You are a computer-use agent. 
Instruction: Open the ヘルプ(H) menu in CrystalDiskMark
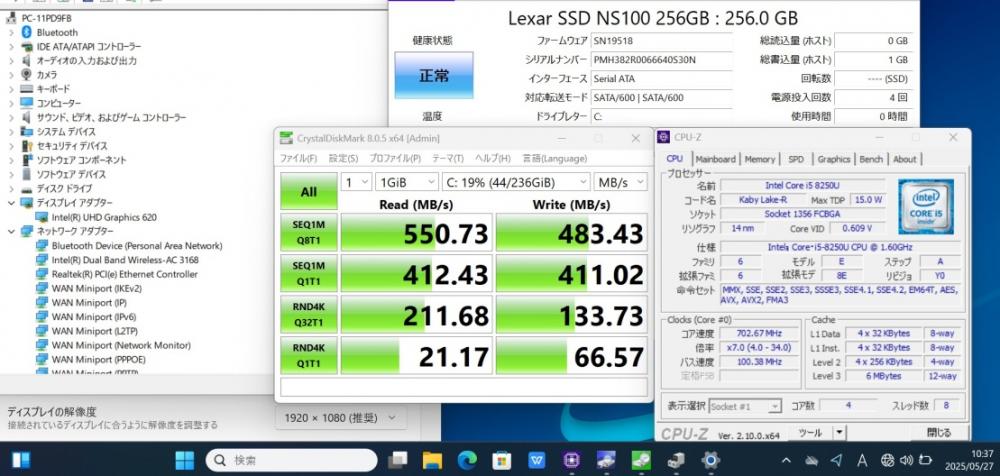point(492,158)
